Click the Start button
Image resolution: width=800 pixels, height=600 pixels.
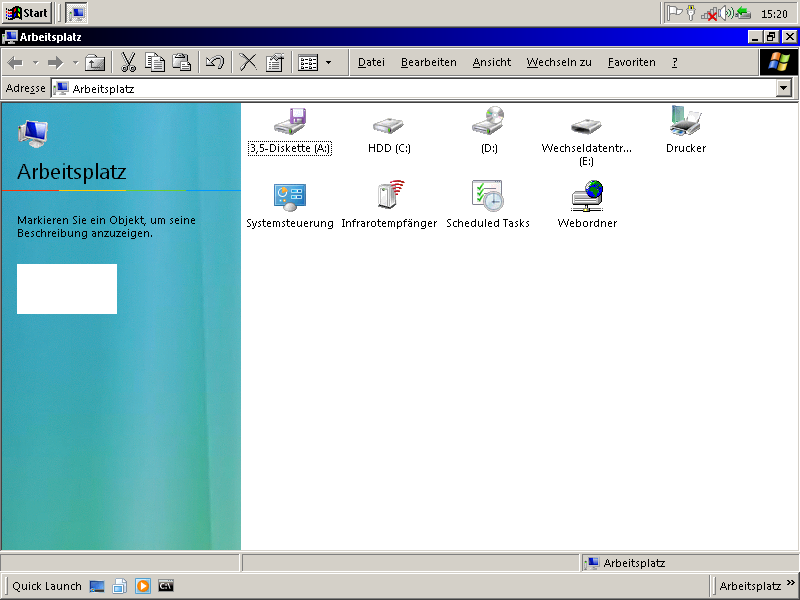(28, 13)
